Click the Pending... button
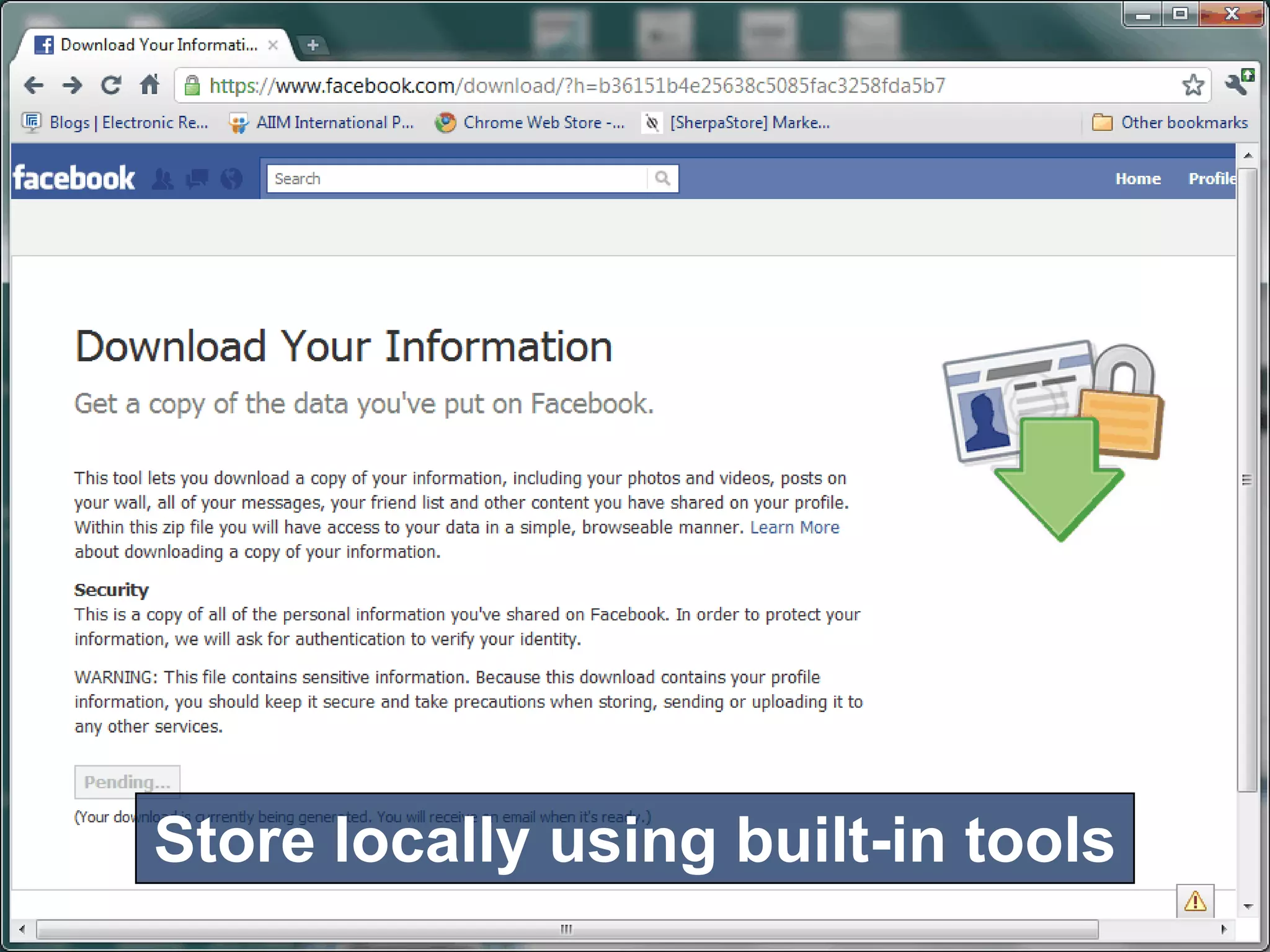Screen dimensions: 1270x952 (x=127, y=782)
